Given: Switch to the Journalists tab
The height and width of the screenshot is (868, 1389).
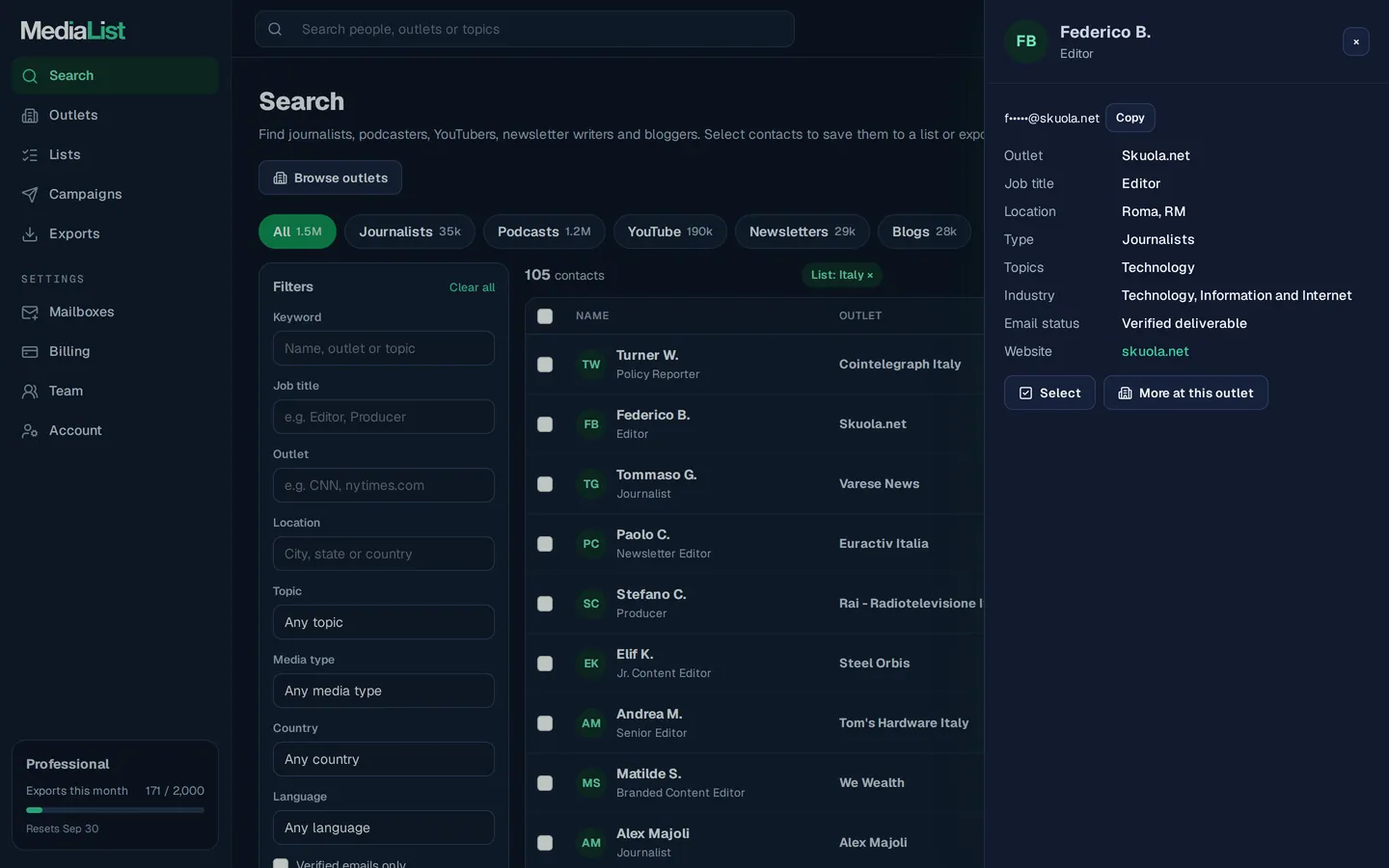Looking at the screenshot, I should pos(410,231).
